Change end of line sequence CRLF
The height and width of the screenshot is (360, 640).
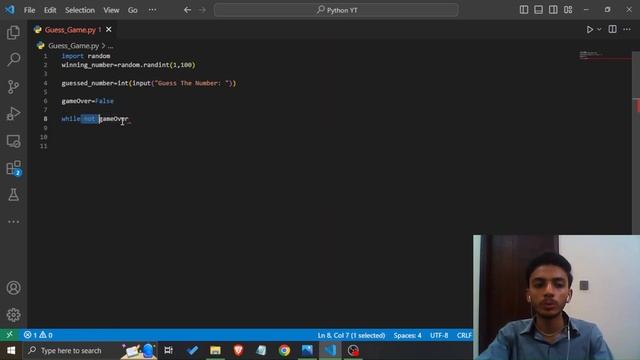[464, 335]
